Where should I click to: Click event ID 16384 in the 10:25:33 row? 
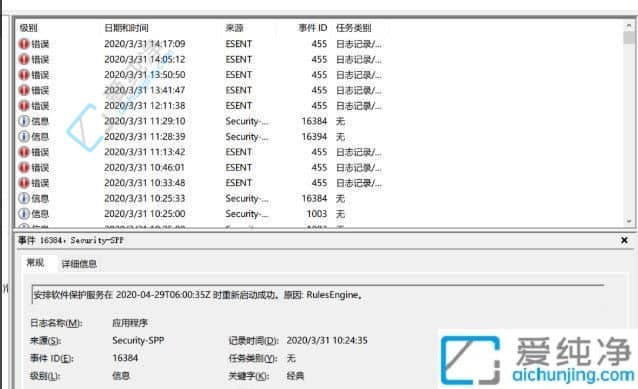click(x=314, y=198)
